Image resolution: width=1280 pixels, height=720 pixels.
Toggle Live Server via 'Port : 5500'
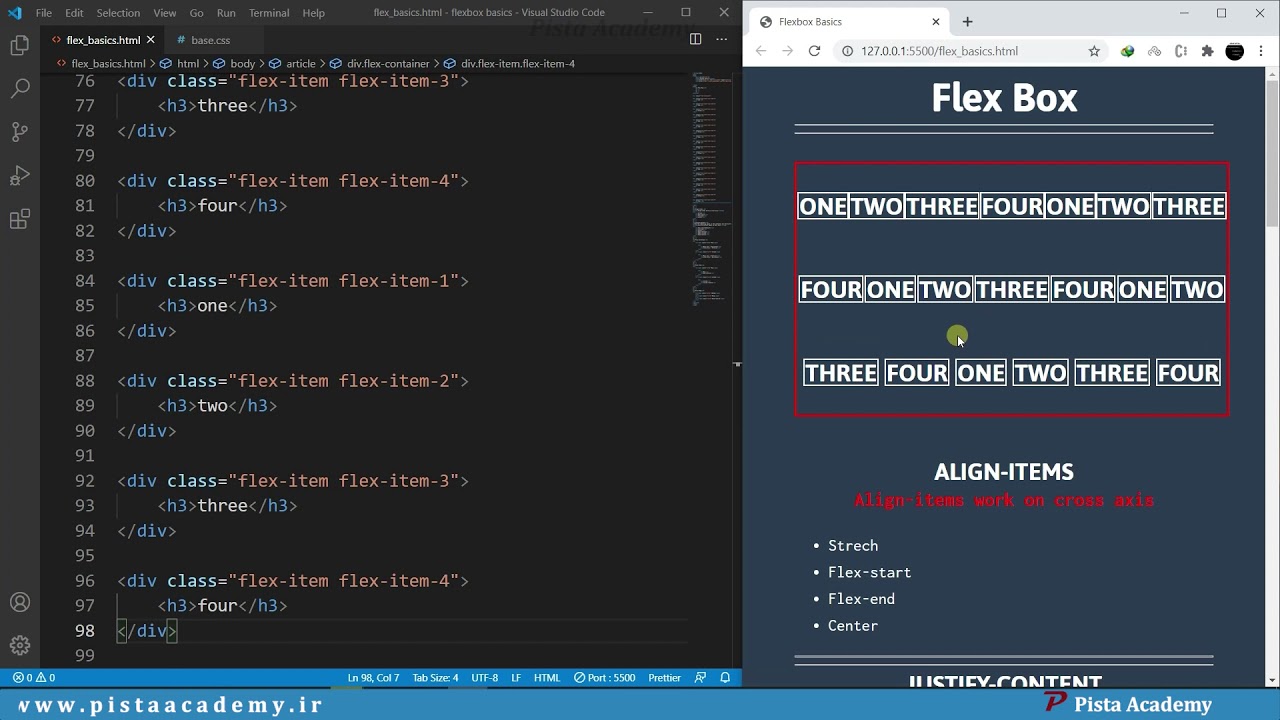pos(605,677)
